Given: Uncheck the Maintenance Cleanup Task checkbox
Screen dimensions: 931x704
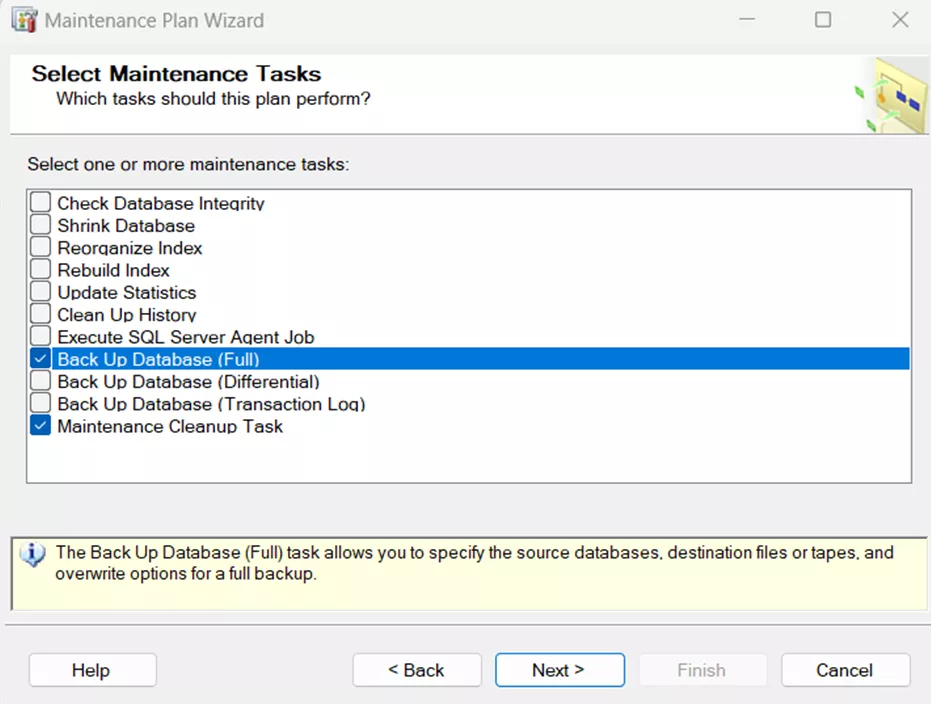Looking at the screenshot, I should [x=40, y=426].
